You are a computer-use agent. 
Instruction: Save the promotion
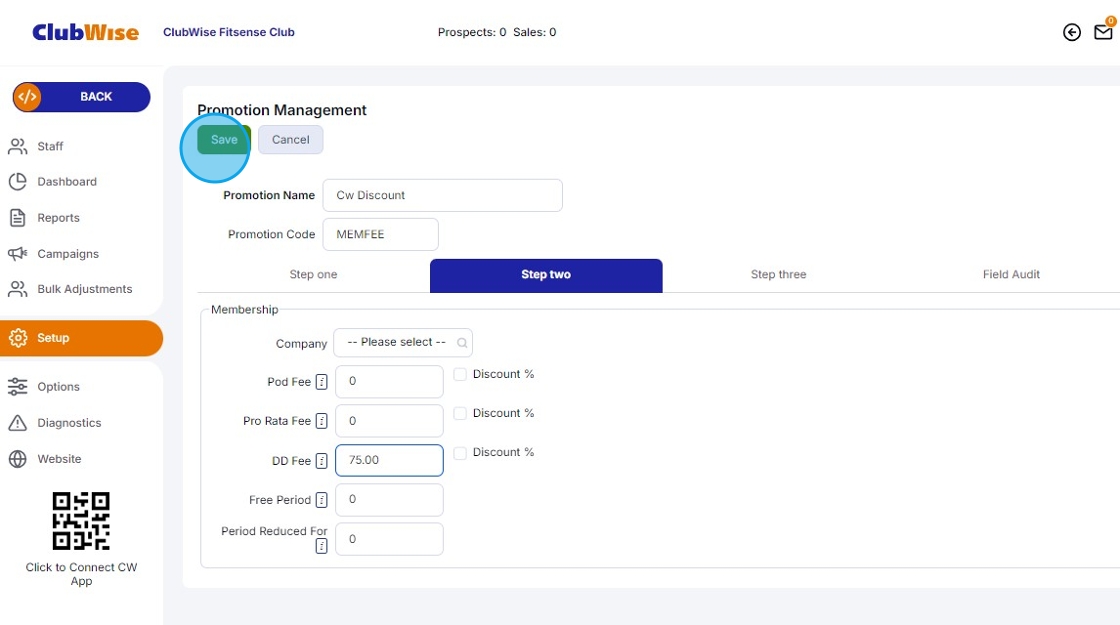tap(224, 140)
